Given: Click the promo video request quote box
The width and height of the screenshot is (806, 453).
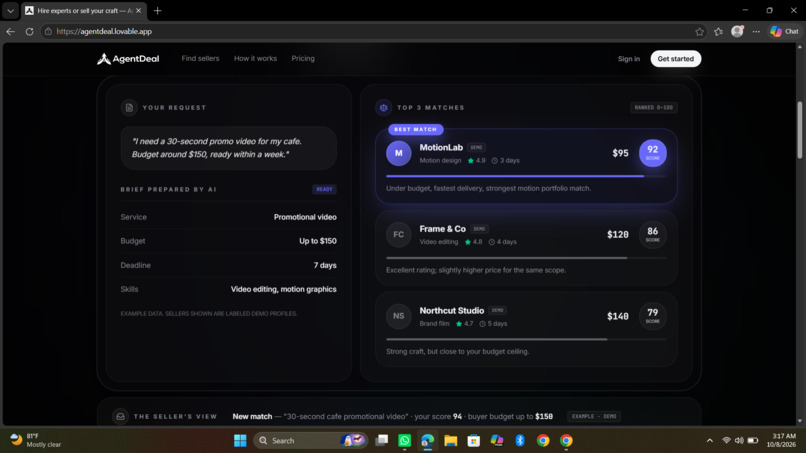Looking at the screenshot, I should [x=229, y=148].
